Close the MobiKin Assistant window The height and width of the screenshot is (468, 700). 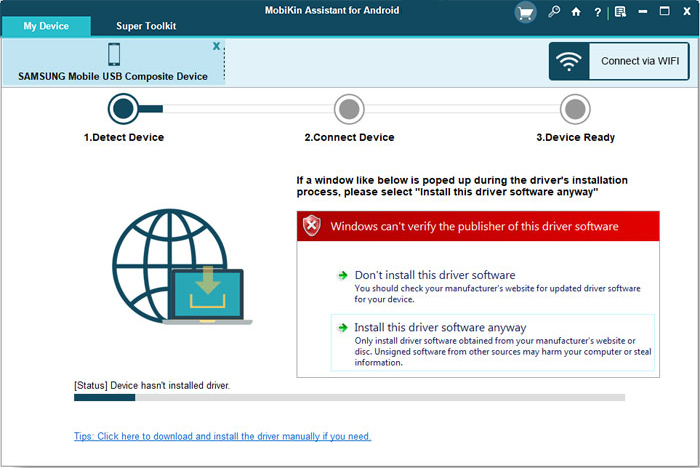687,12
